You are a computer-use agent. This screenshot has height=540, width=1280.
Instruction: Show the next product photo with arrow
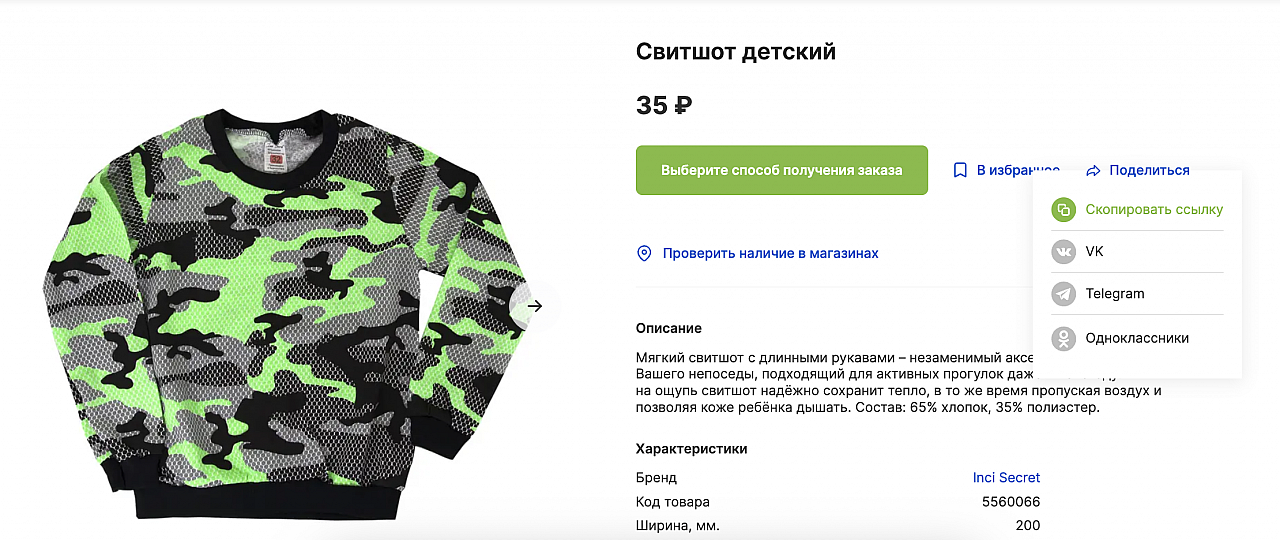[534, 306]
